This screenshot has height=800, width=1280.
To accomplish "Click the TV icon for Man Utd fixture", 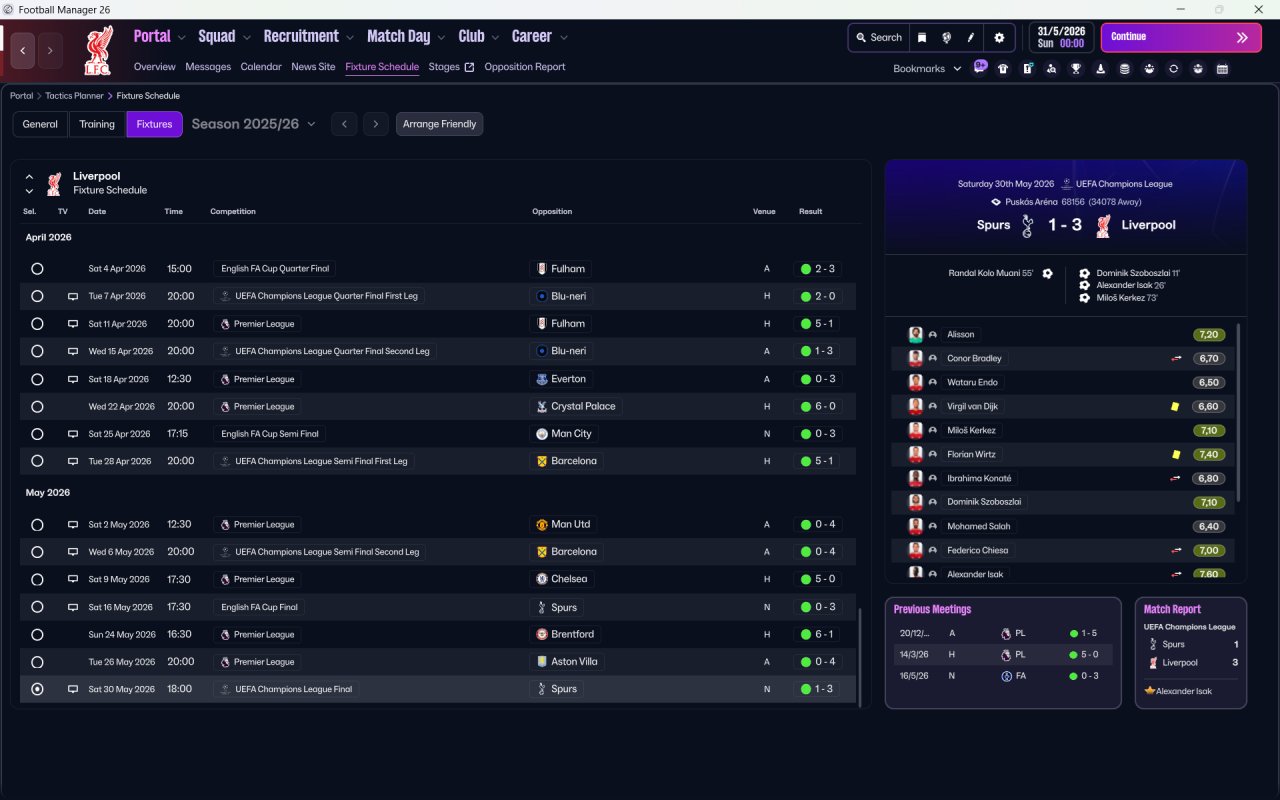I will coord(72,525).
